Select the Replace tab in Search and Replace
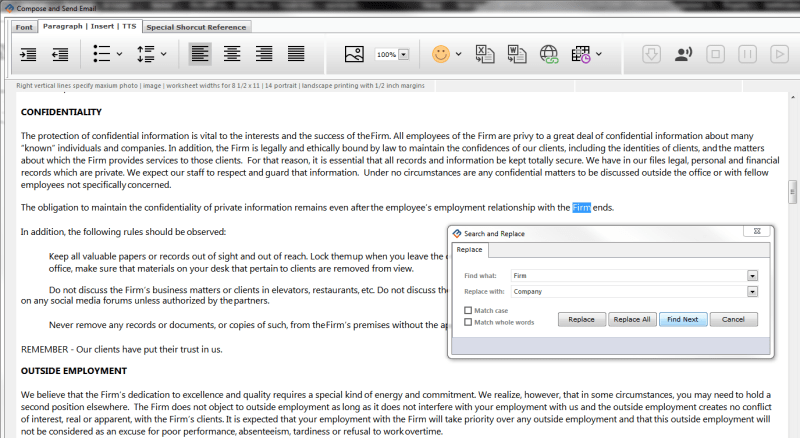 click(469, 250)
